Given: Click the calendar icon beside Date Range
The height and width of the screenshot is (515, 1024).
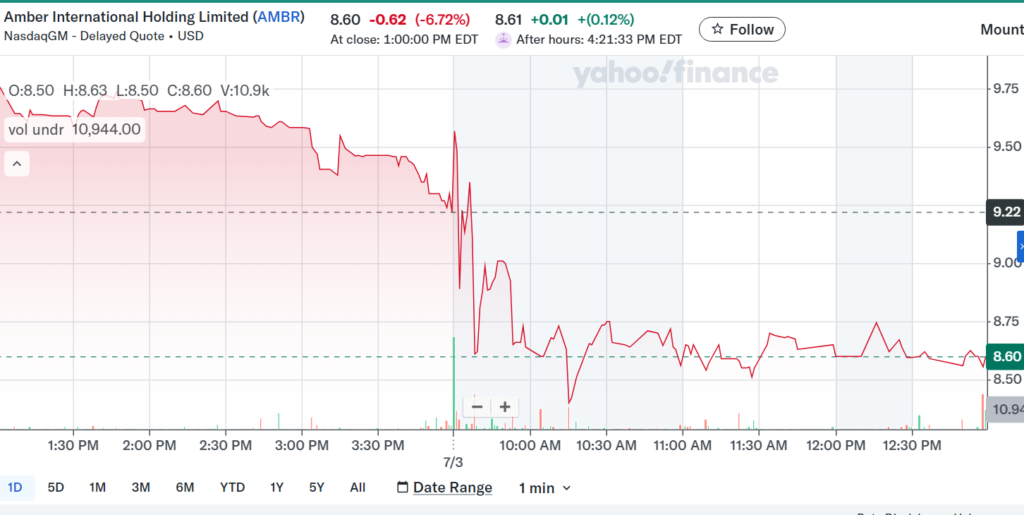Looking at the screenshot, I should pos(402,488).
